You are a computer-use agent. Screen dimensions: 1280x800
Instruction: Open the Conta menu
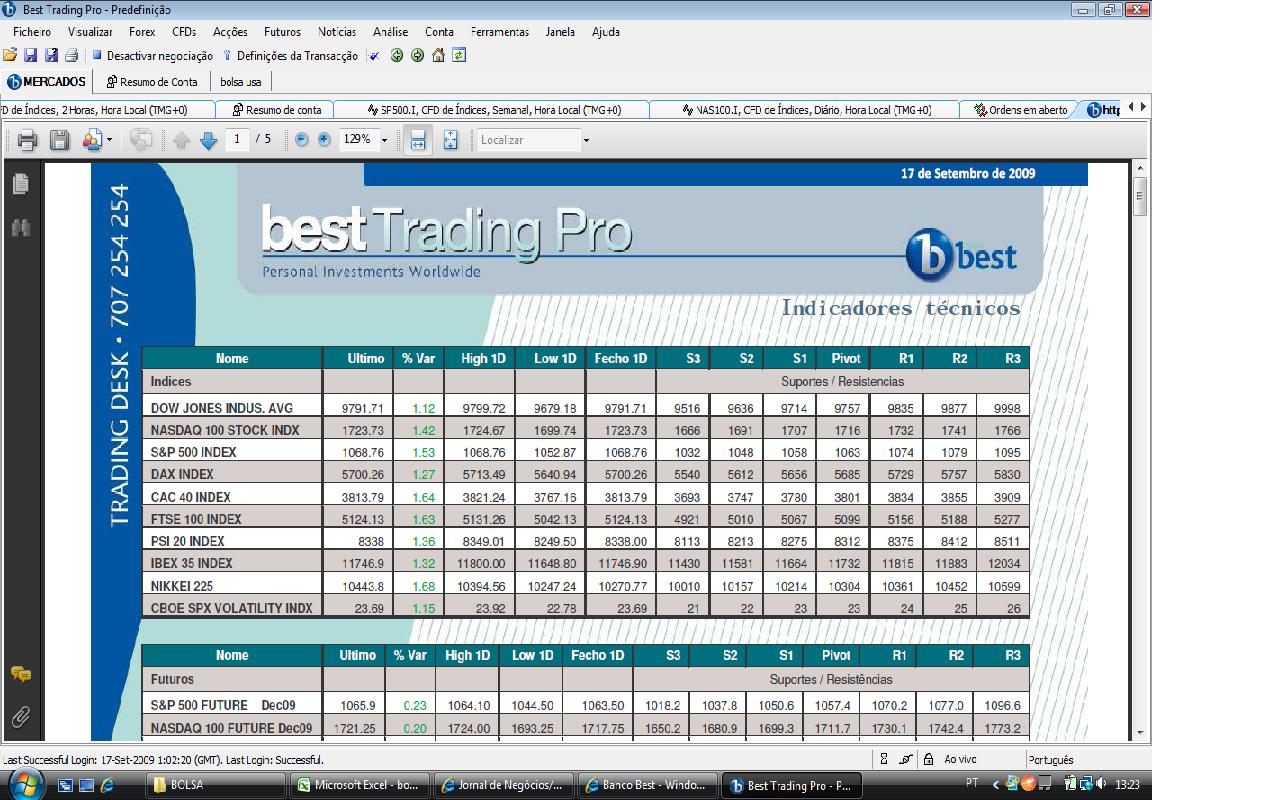[439, 32]
